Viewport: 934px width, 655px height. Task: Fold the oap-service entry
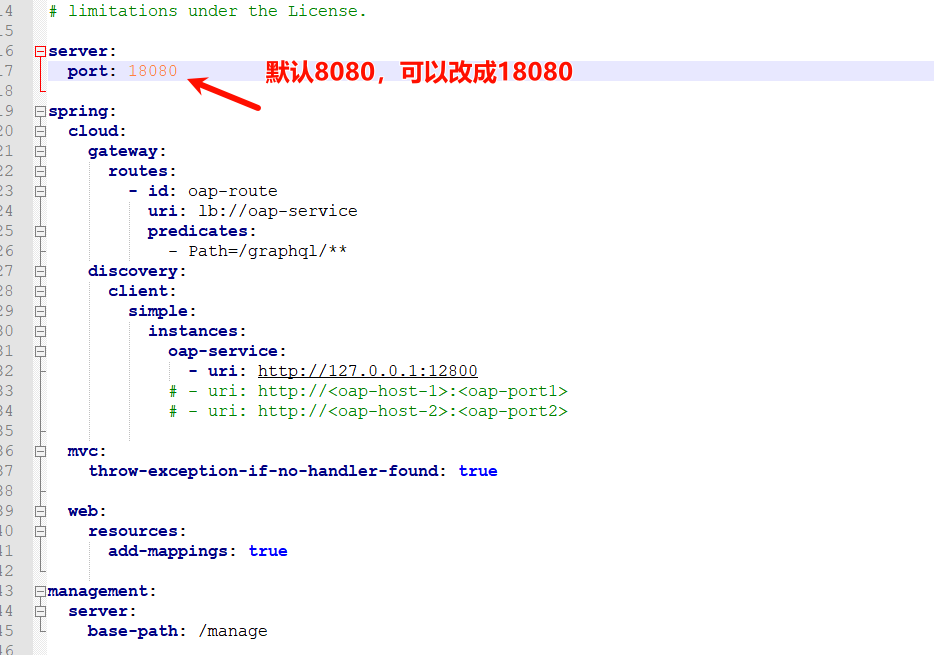coord(40,351)
